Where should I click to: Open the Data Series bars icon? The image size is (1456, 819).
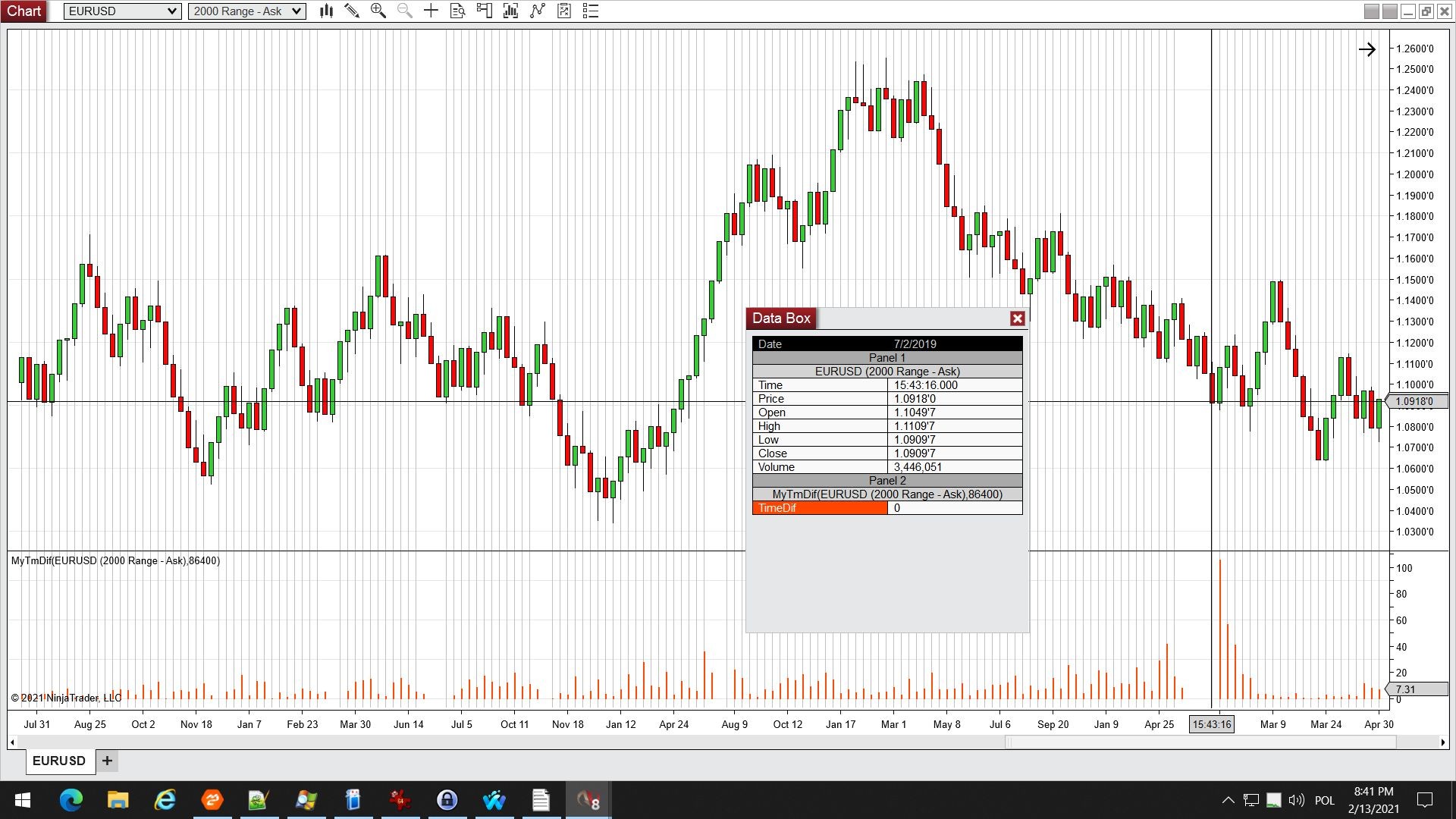tap(510, 11)
